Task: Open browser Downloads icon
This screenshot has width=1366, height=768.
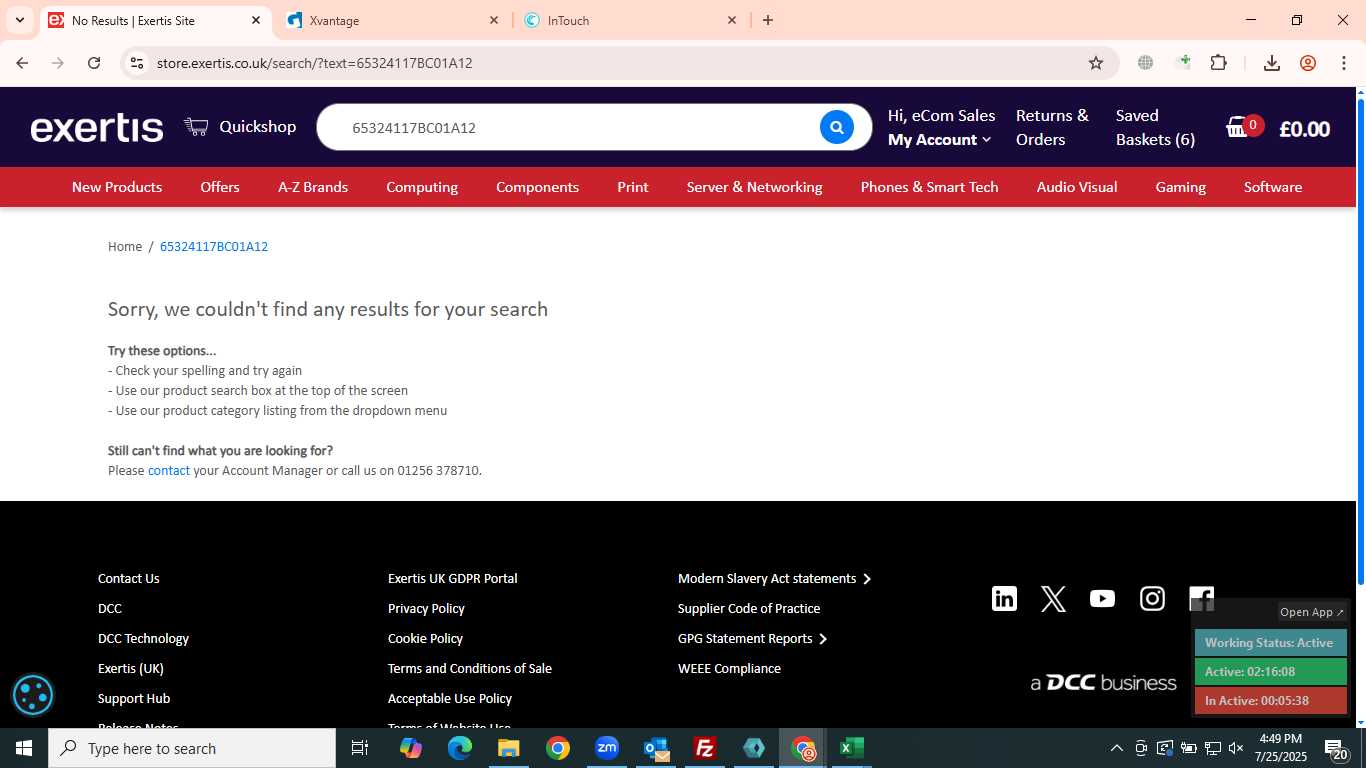Action: pyautogui.click(x=1272, y=63)
